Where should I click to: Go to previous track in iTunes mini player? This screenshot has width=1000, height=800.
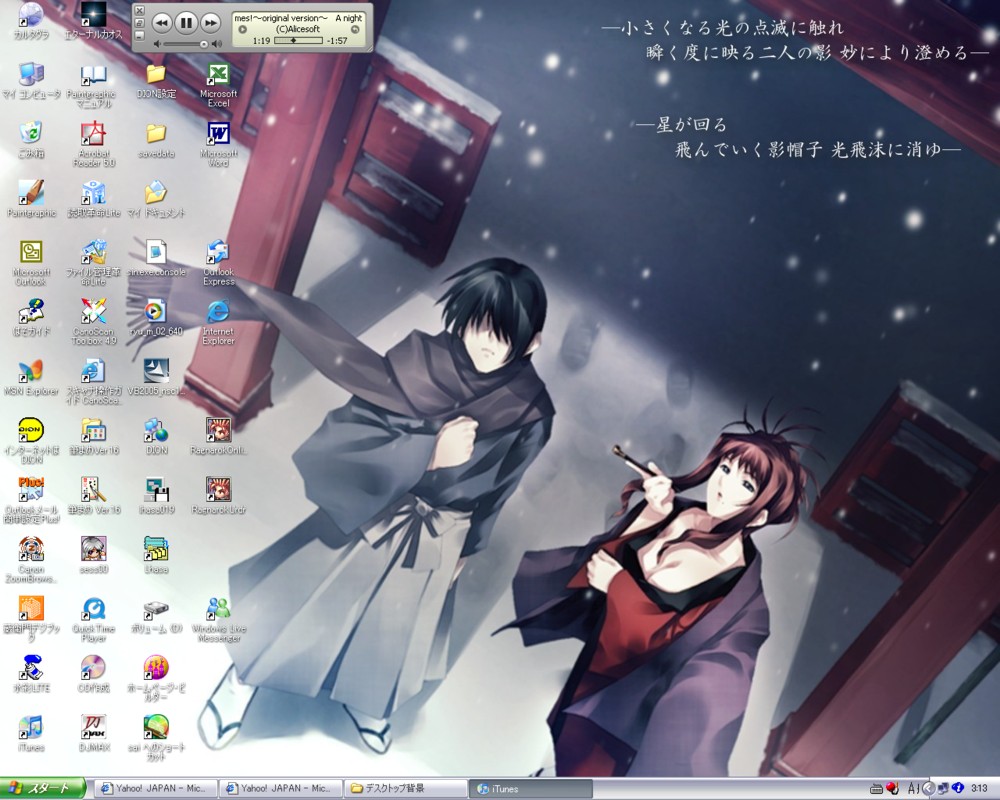162,24
